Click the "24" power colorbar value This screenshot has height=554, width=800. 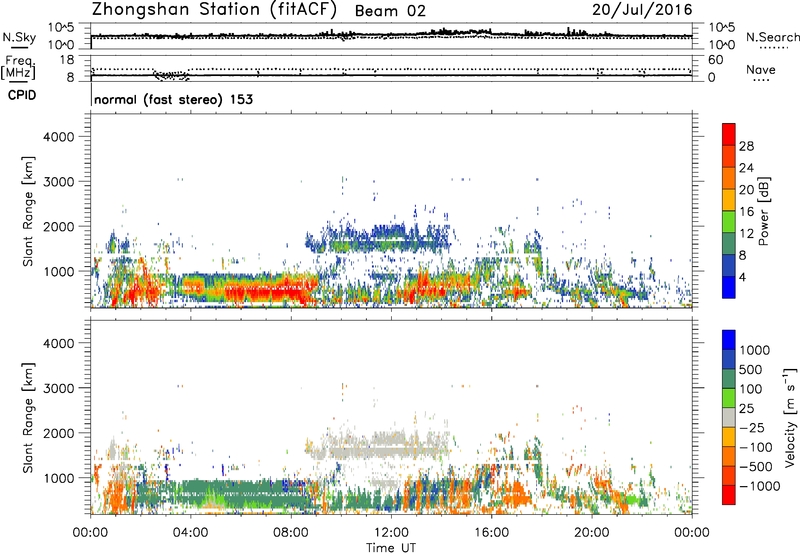click(x=746, y=168)
